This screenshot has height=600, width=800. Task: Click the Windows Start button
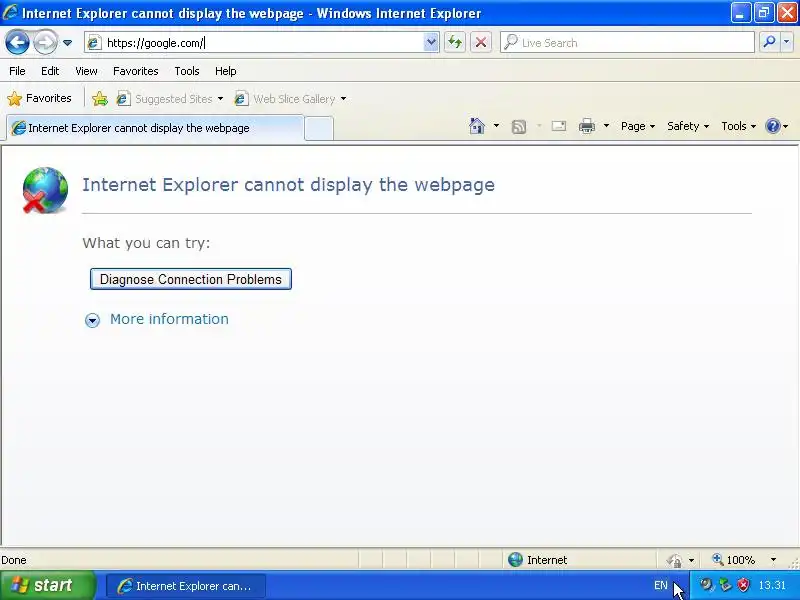click(x=47, y=585)
